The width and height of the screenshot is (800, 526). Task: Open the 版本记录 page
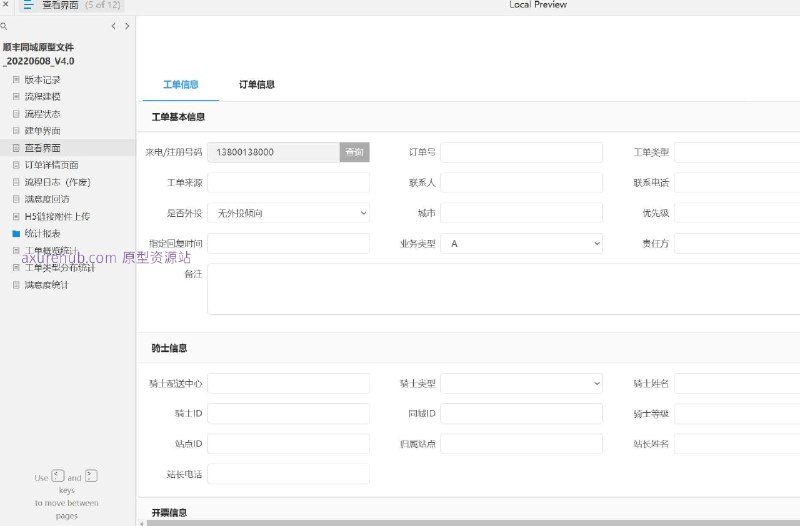[42, 80]
